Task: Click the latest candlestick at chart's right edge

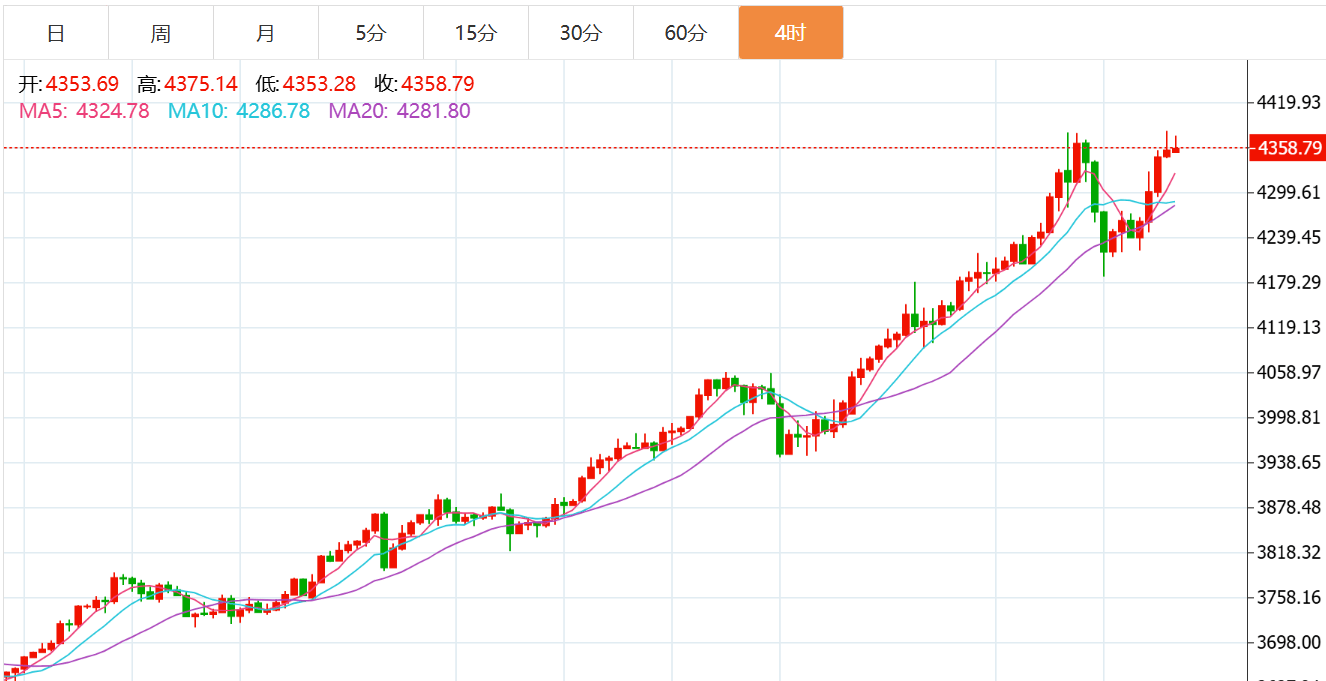Action: tap(1176, 149)
